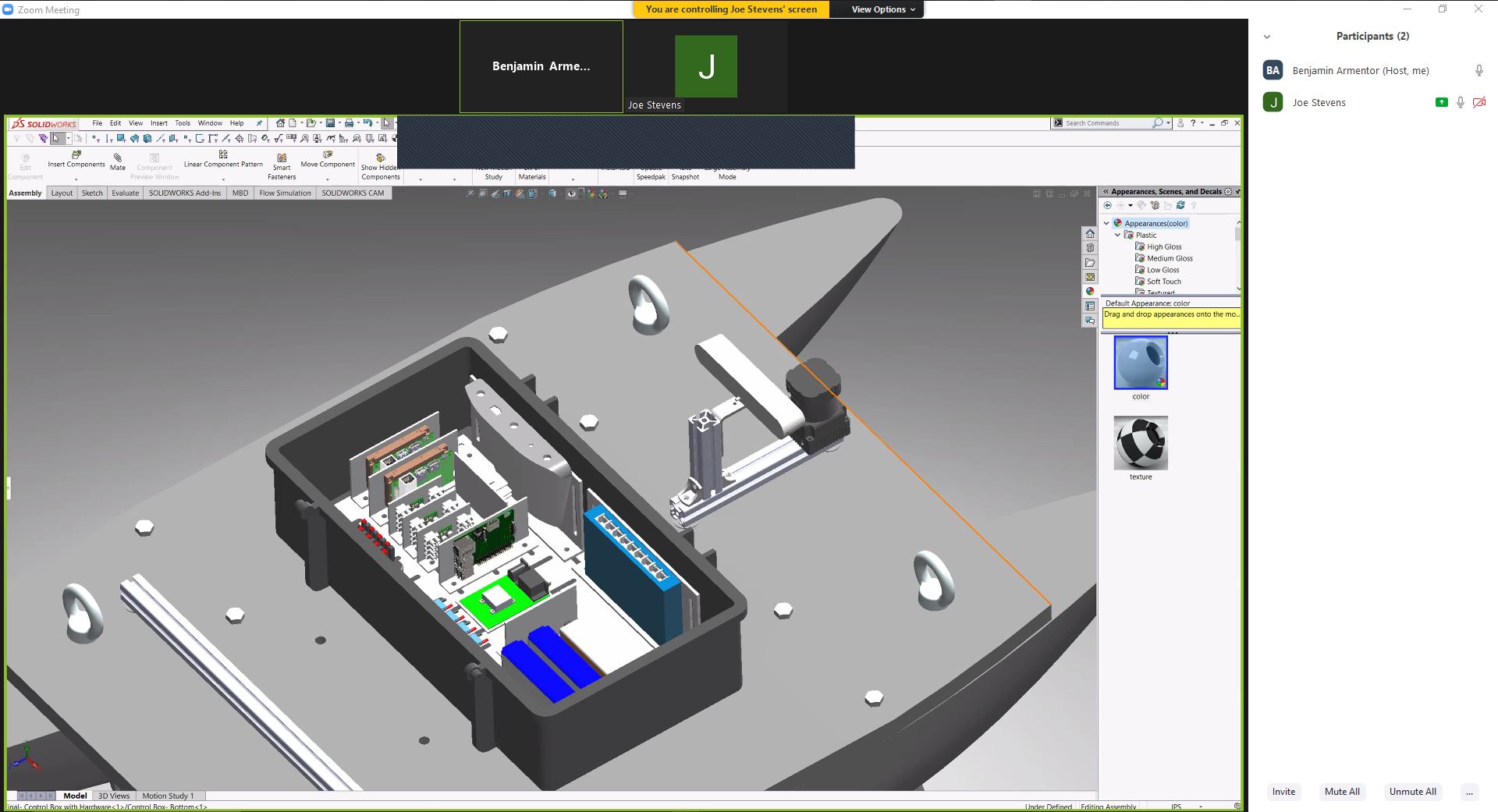Click the Undo arrow icon

(367, 123)
